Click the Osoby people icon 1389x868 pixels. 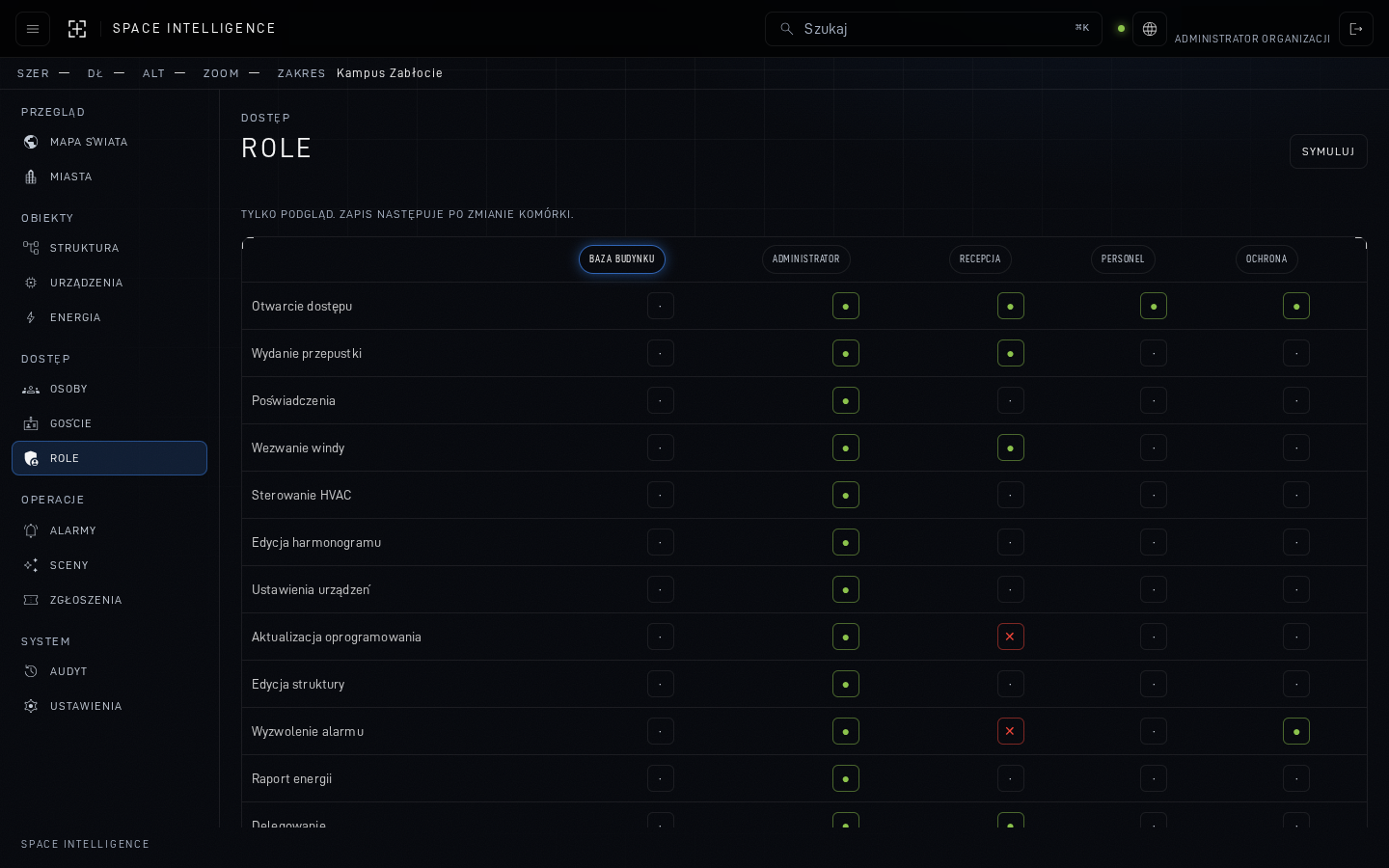pyautogui.click(x=31, y=389)
